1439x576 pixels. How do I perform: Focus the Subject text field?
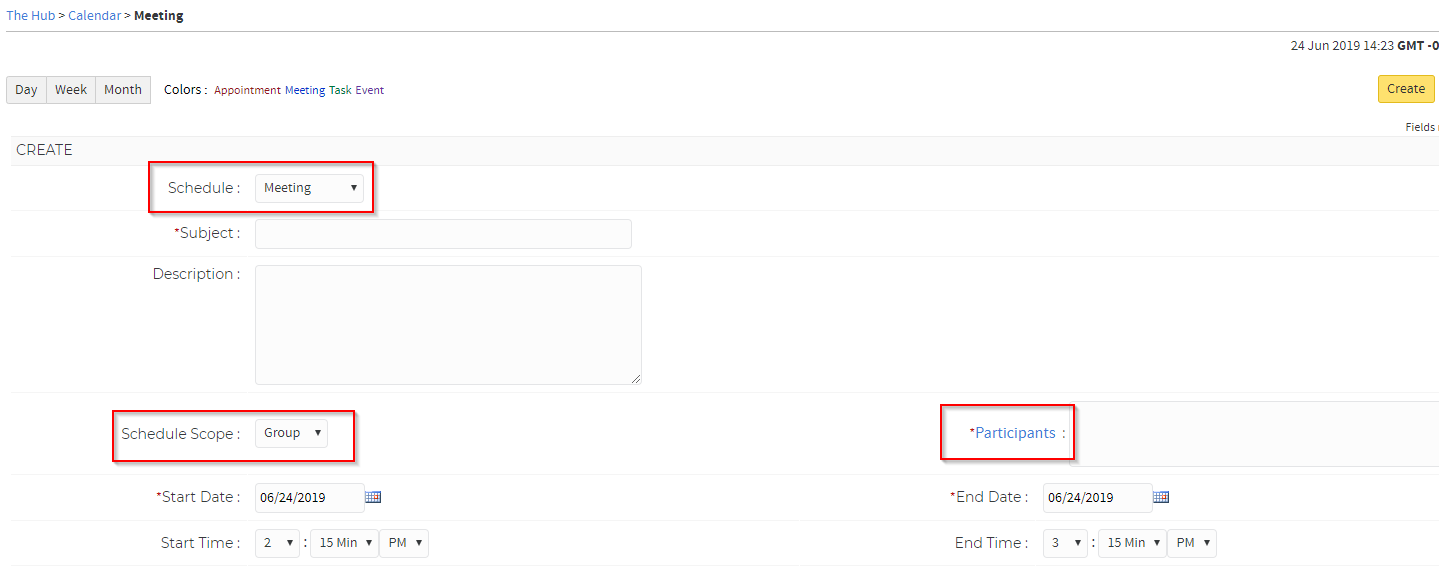[443, 234]
